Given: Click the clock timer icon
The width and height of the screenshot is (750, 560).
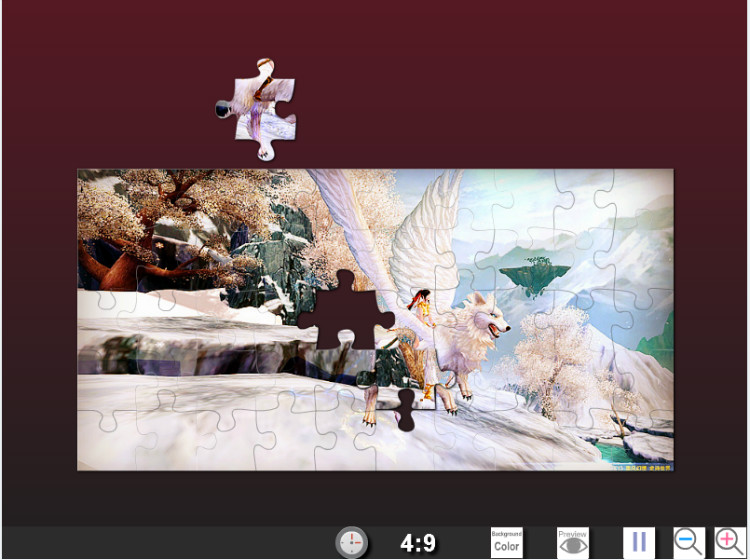Looking at the screenshot, I should [x=351, y=543].
